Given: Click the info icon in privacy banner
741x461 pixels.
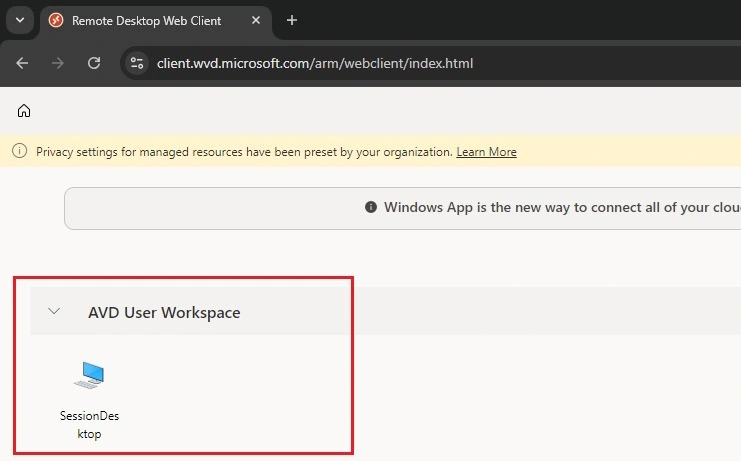Looking at the screenshot, I should 19,151.
